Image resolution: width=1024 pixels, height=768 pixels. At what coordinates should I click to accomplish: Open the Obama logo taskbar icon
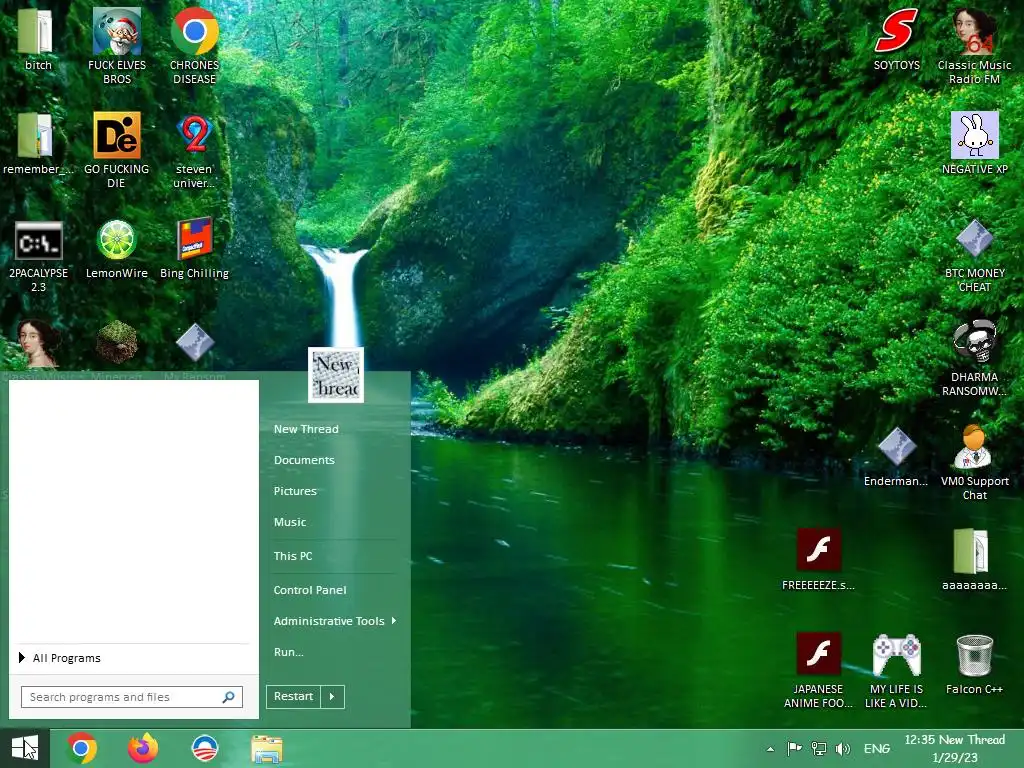[x=204, y=748]
